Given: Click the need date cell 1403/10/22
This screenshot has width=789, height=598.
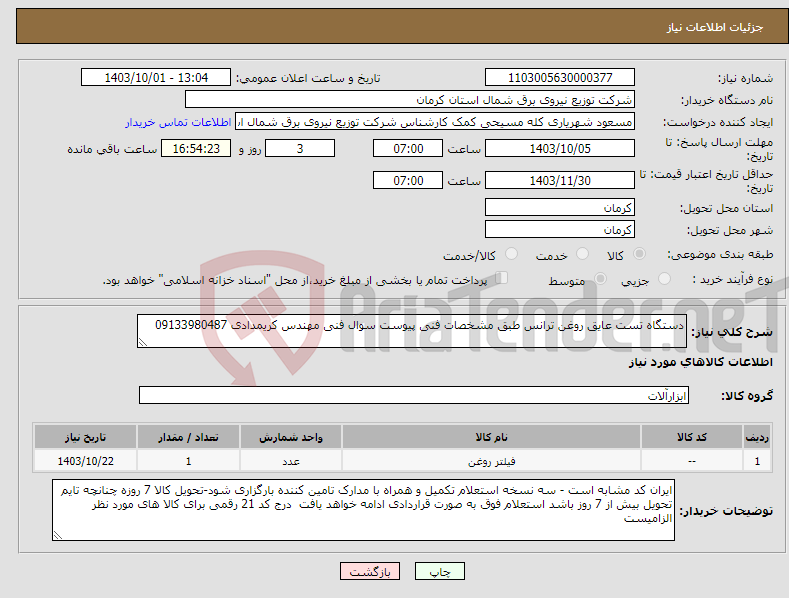Looking at the screenshot, I should [x=85, y=461].
